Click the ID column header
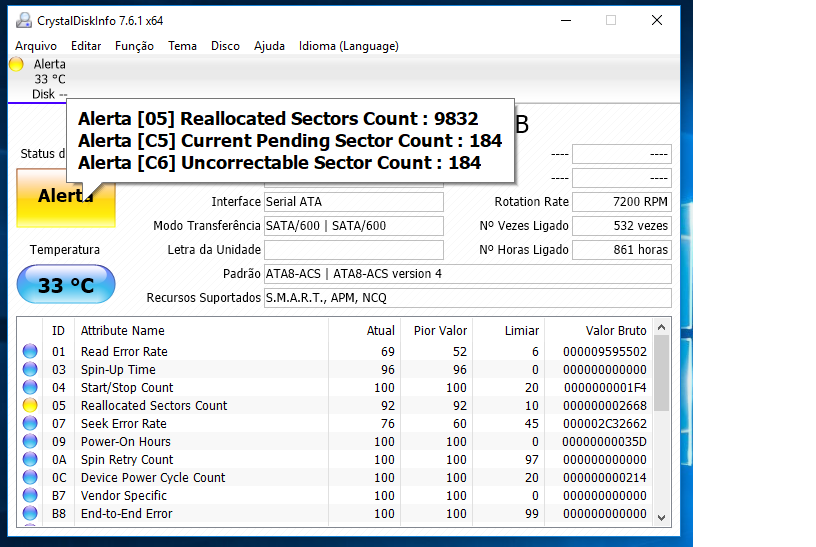 click(x=58, y=330)
